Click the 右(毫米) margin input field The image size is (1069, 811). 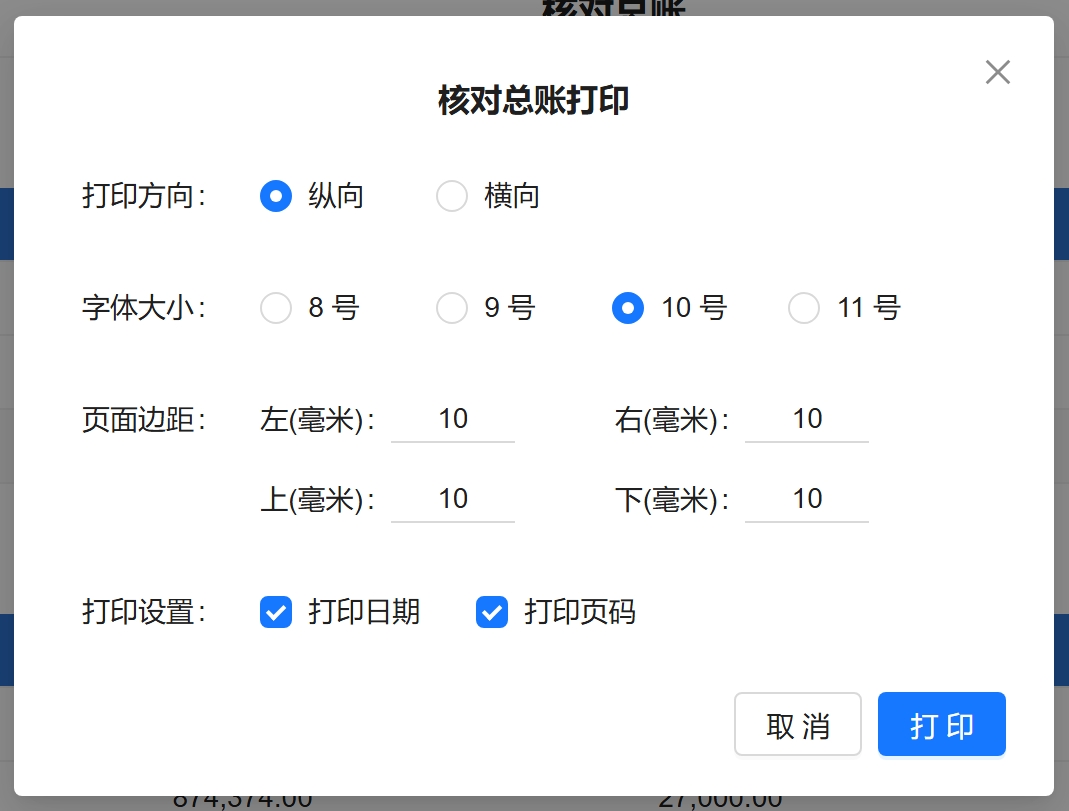point(807,419)
